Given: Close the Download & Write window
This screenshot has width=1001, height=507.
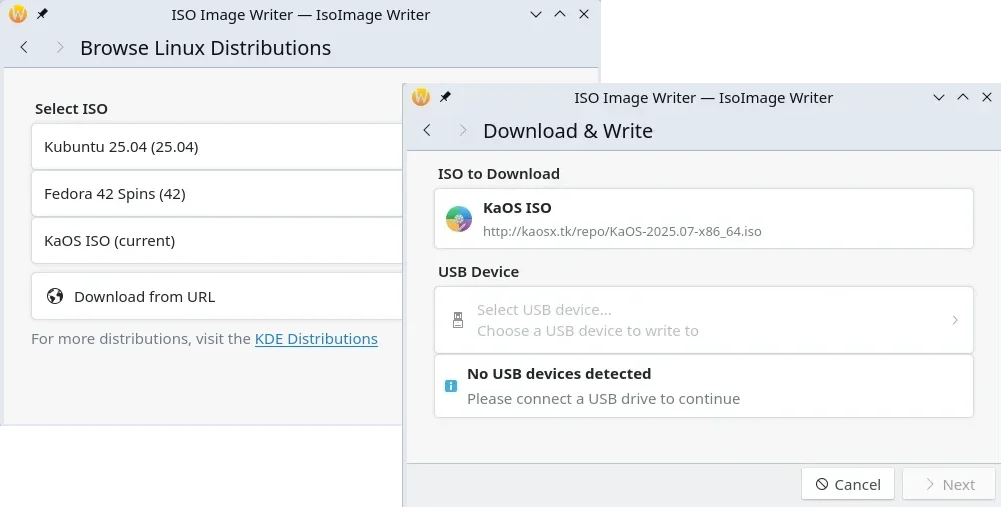Looking at the screenshot, I should [x=987, y=97].
